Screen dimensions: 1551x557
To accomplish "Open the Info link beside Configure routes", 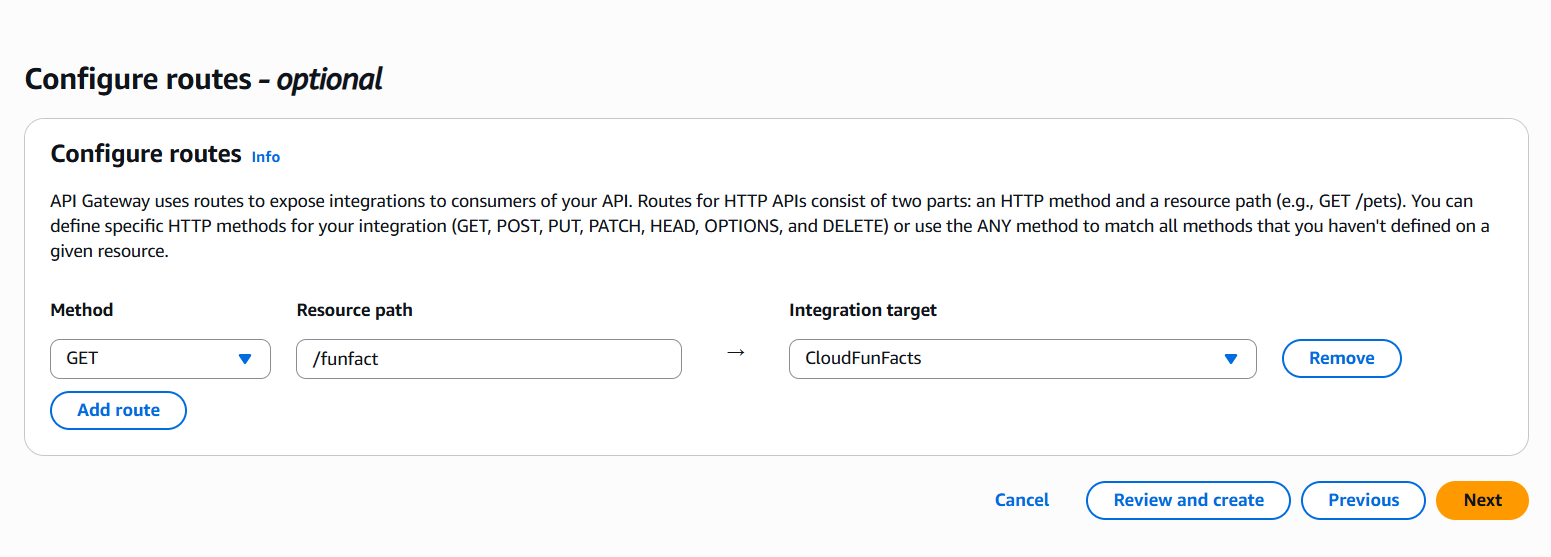I will point(266,157).
